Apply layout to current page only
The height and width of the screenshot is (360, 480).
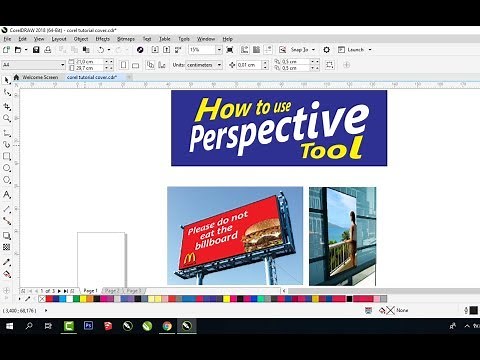pos(162,65)
